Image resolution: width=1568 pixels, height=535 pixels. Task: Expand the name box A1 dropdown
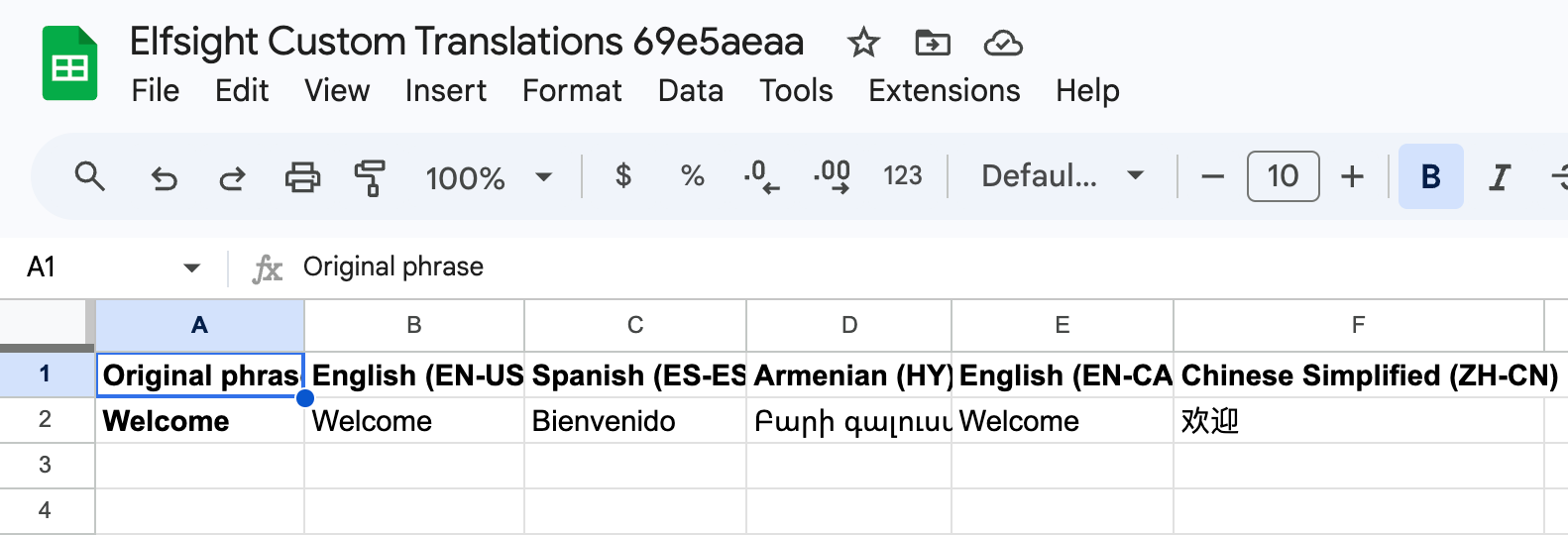pos(192,267)
